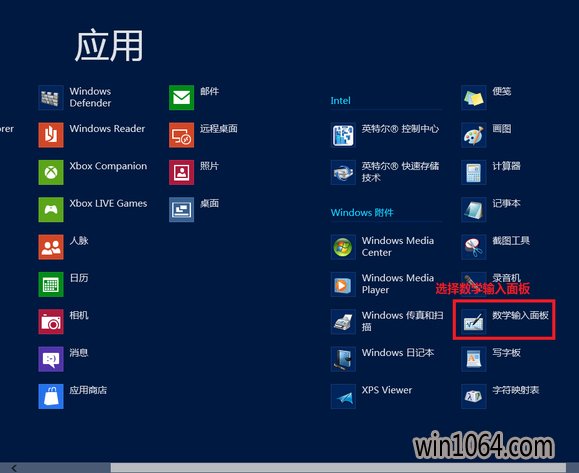Viewport: 579px width, 473px height.
Task: Click the Intel group header
Action: pyautogui.click(x=340, y=100)
